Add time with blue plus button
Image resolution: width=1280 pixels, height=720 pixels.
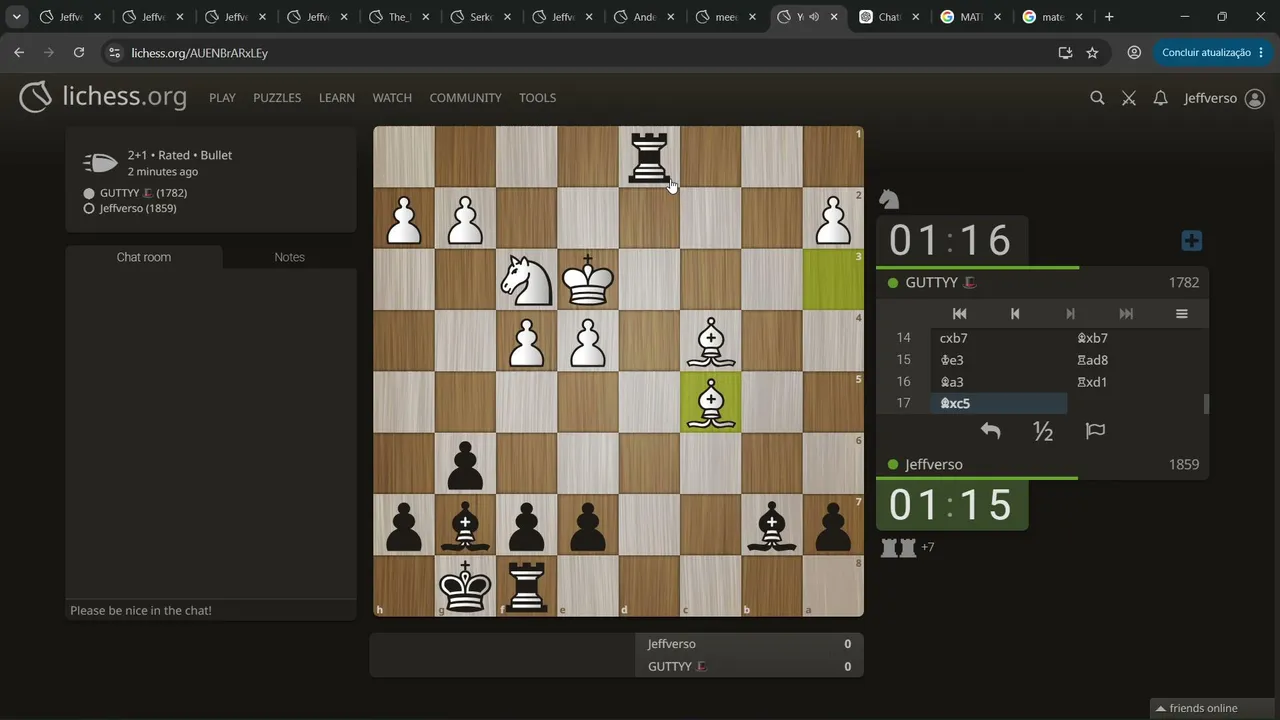pyautogui.click(x=1191, y=241)
